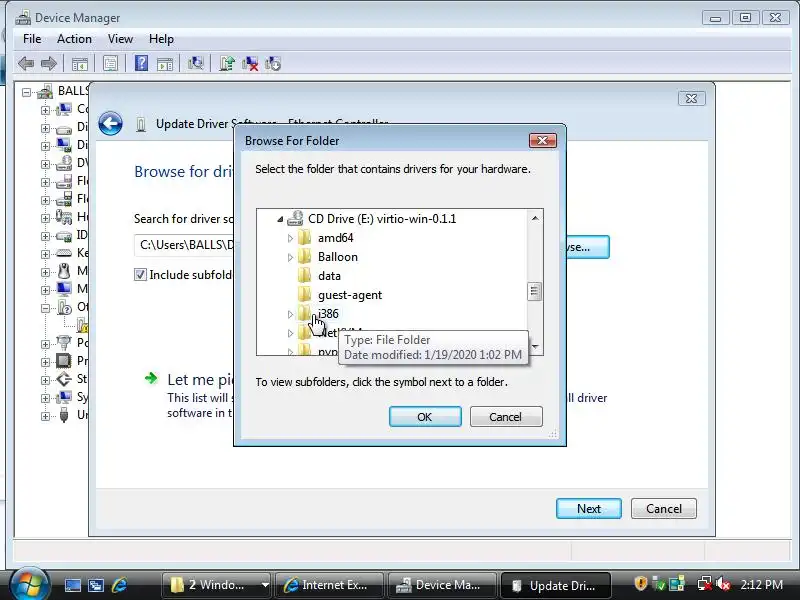Image resolution: width=800 pixels, height=600 pixels.
Task: Select the BALLS computer root node icon
Action: point(45,92)
